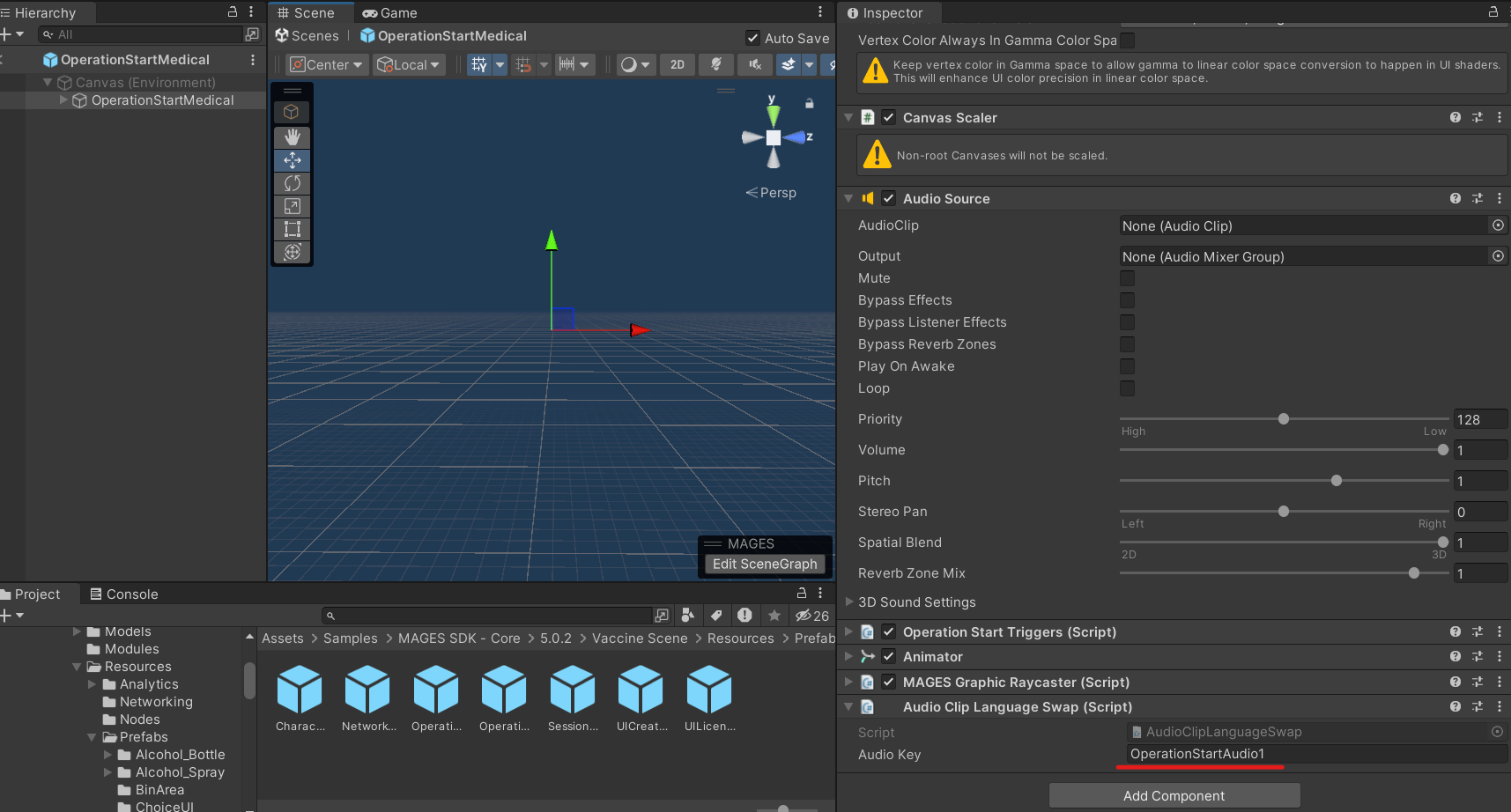Lock the Hierarchy panel

[x=233, y=12]
